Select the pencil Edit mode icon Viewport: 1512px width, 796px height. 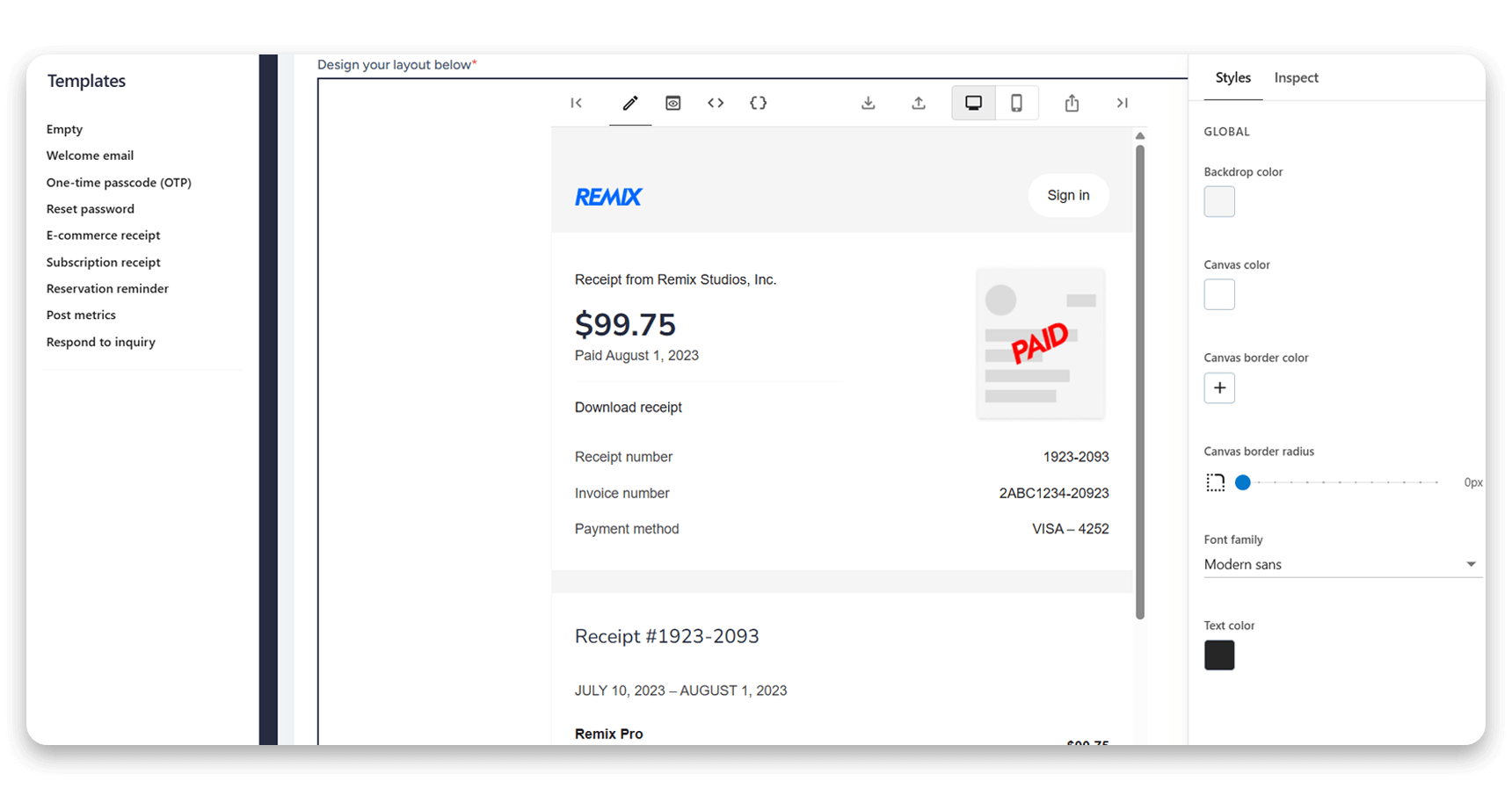pos(630,103)
